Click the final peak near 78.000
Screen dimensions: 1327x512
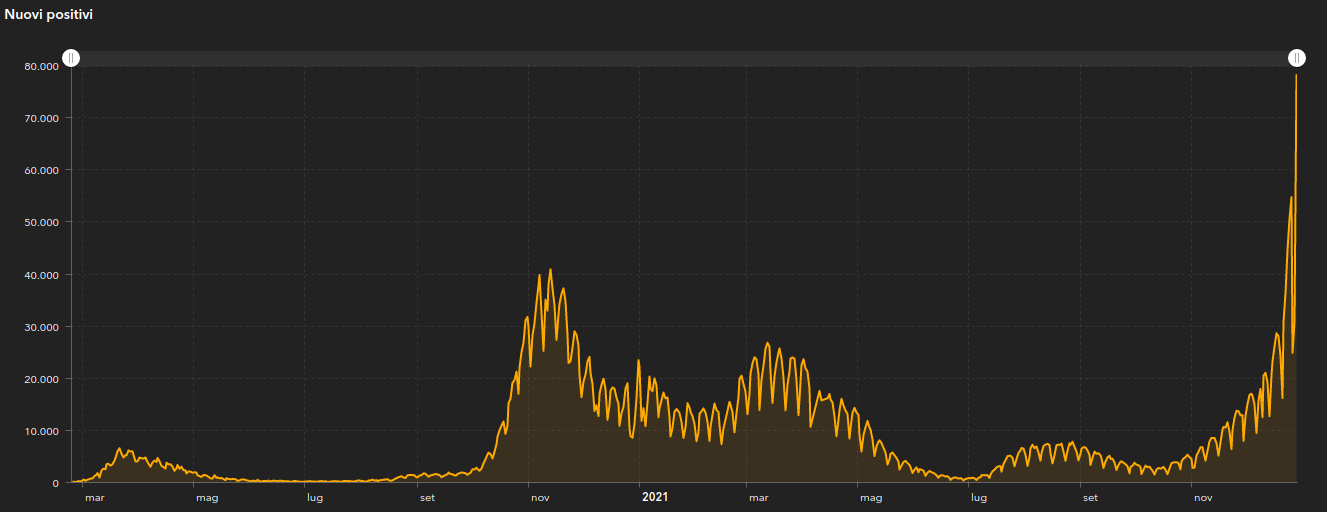click(x=1296, y=76)
